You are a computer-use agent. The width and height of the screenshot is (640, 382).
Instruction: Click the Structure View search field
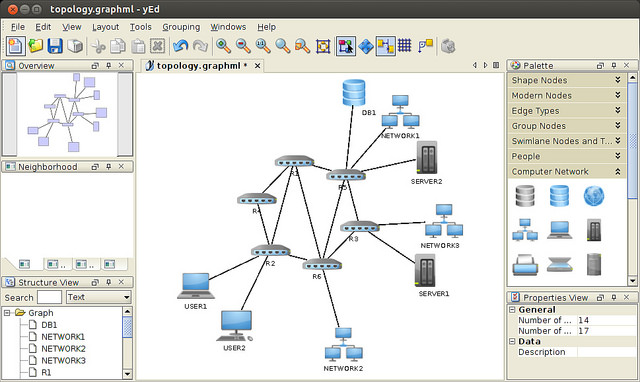pyautogui.click(x=49, y=297)
